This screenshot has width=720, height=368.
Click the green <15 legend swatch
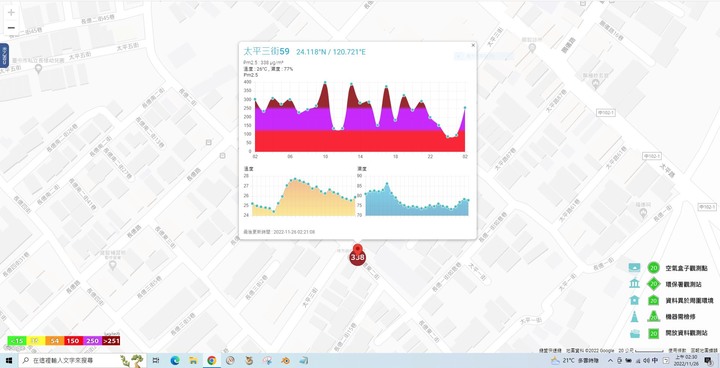pos(17,340)
